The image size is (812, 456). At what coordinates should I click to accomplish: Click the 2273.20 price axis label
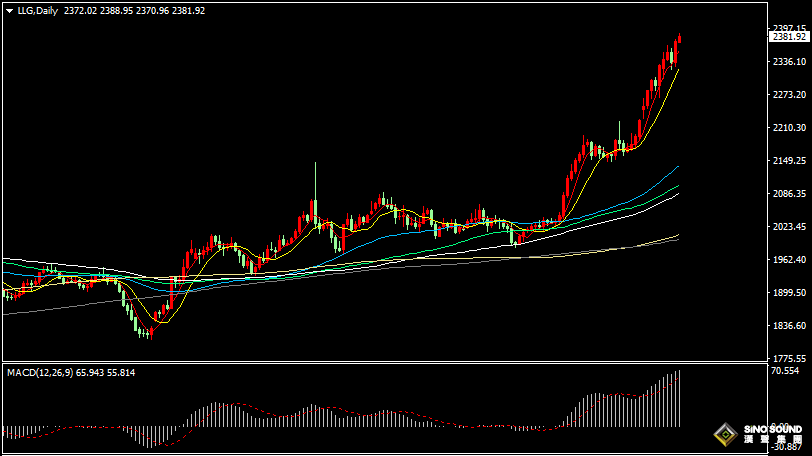tap(788, 95)
